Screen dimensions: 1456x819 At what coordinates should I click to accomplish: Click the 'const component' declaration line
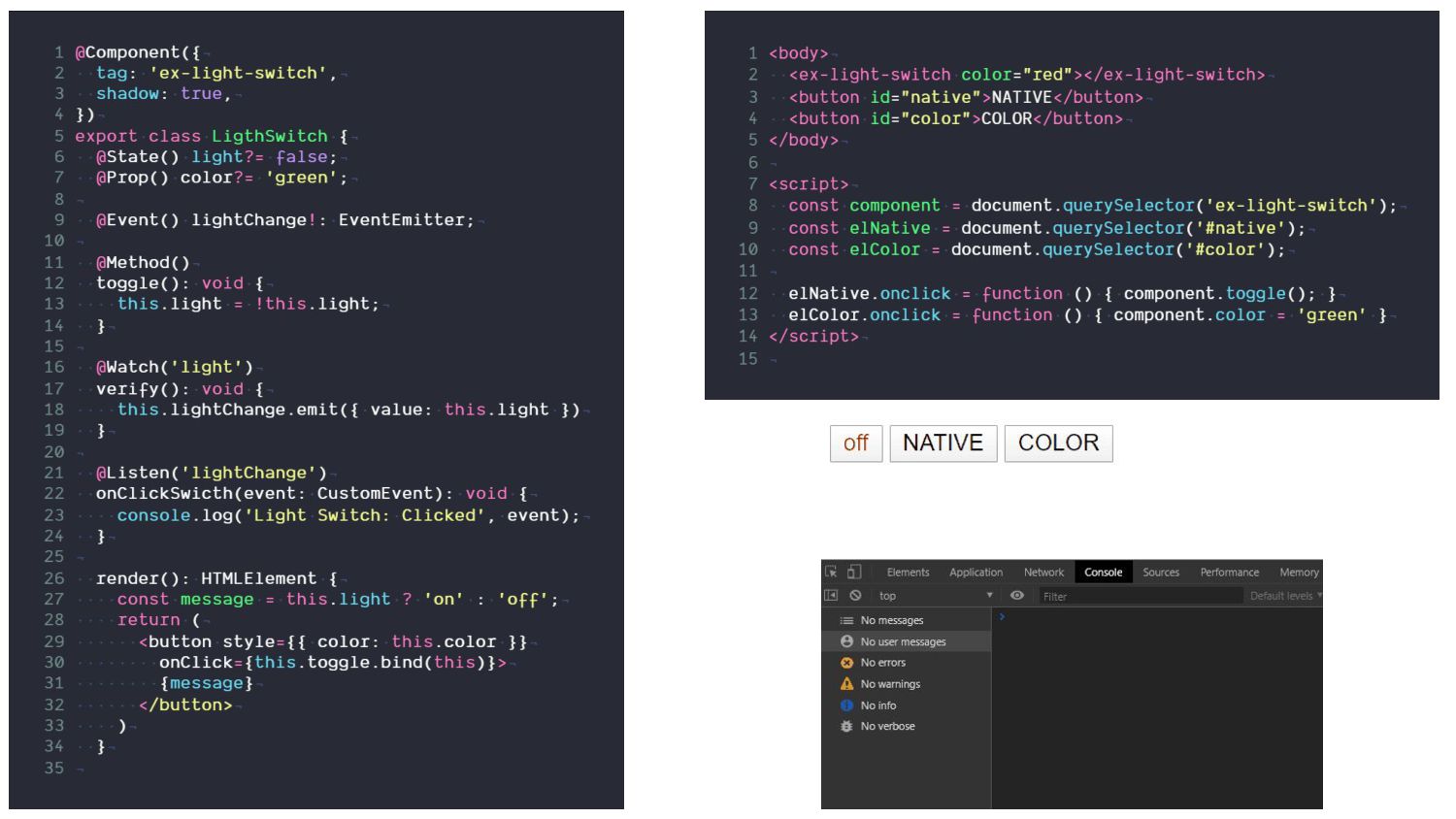[1093, 206]
